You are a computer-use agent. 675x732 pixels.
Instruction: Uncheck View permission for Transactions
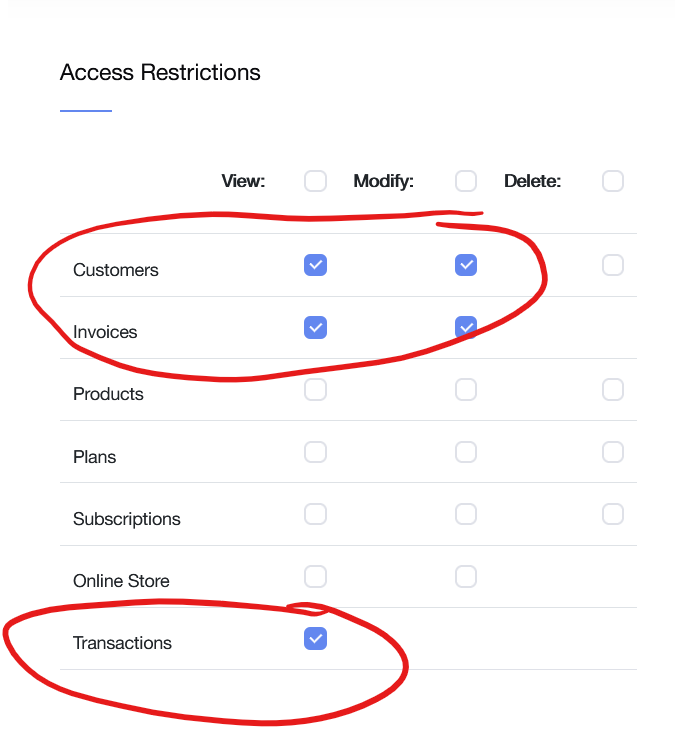[315, 639]
